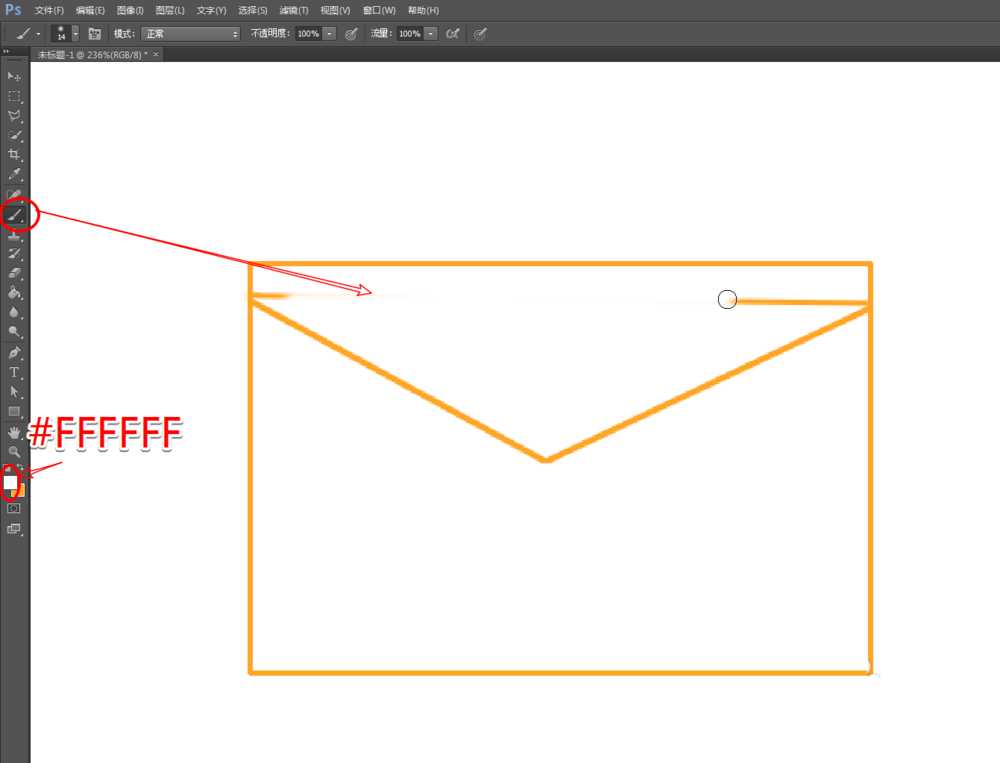Select the Crop tool
The height and width of the screenshot is (763, 1000).
14,154
